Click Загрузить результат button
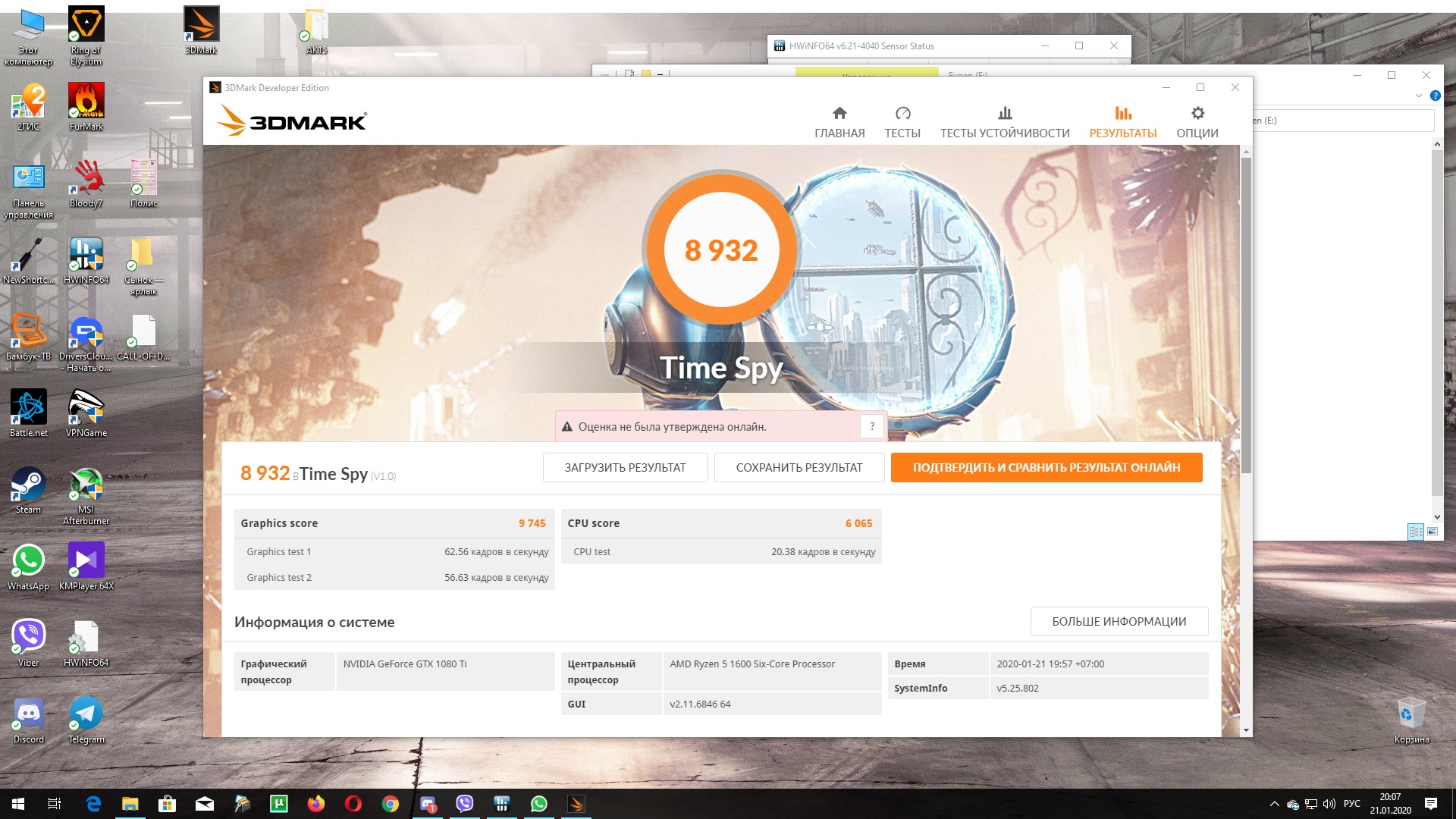 pos(625,468)
